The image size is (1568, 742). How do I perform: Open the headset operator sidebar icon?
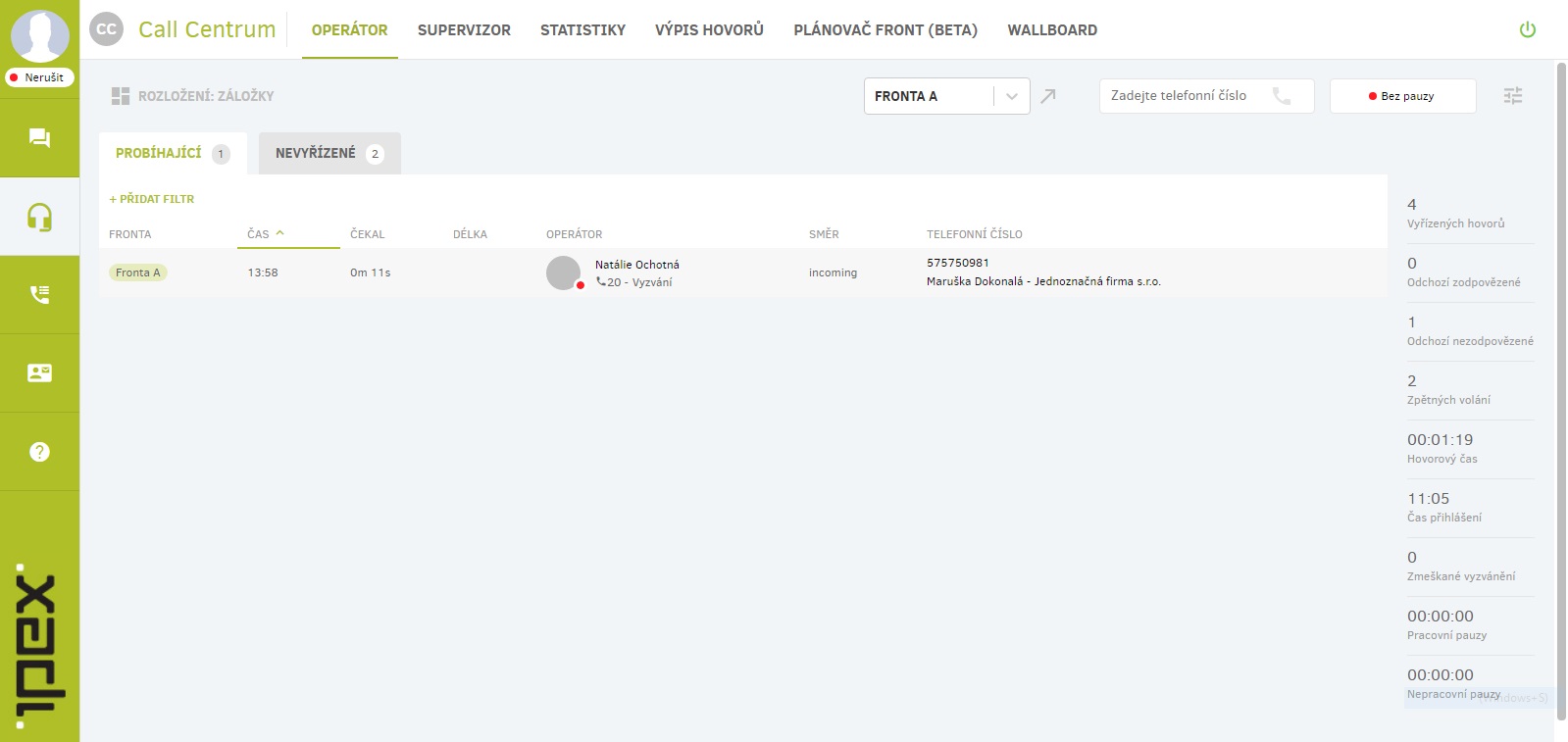point(39,217)
